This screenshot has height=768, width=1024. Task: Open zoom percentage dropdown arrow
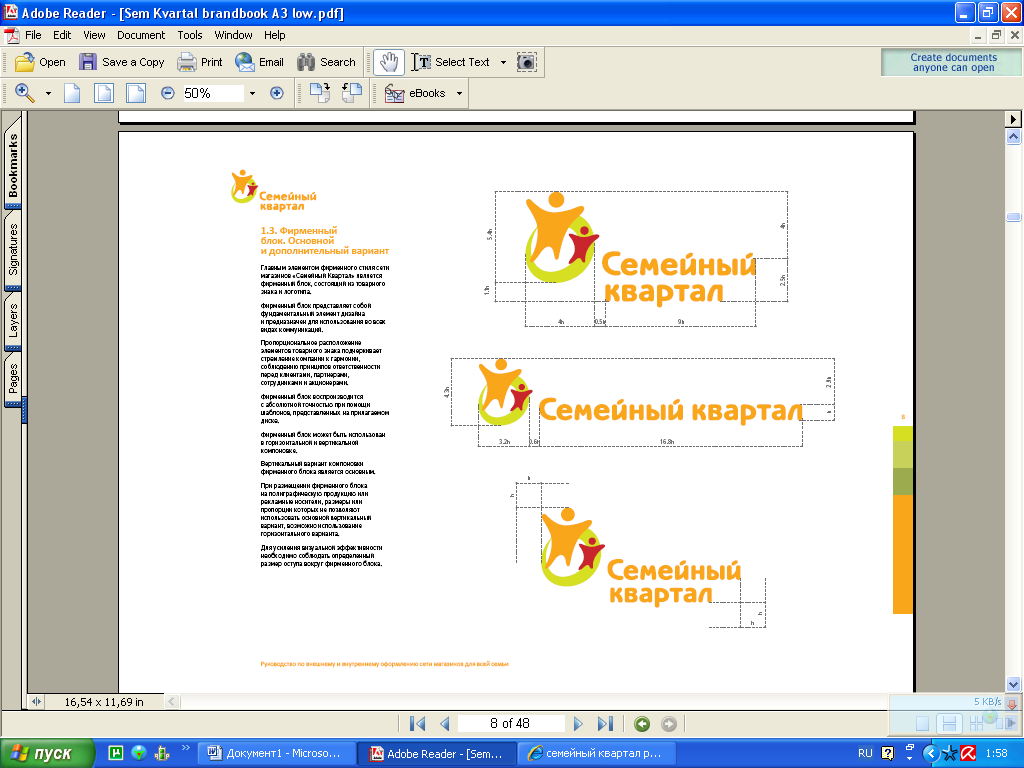tap(252, 93)
